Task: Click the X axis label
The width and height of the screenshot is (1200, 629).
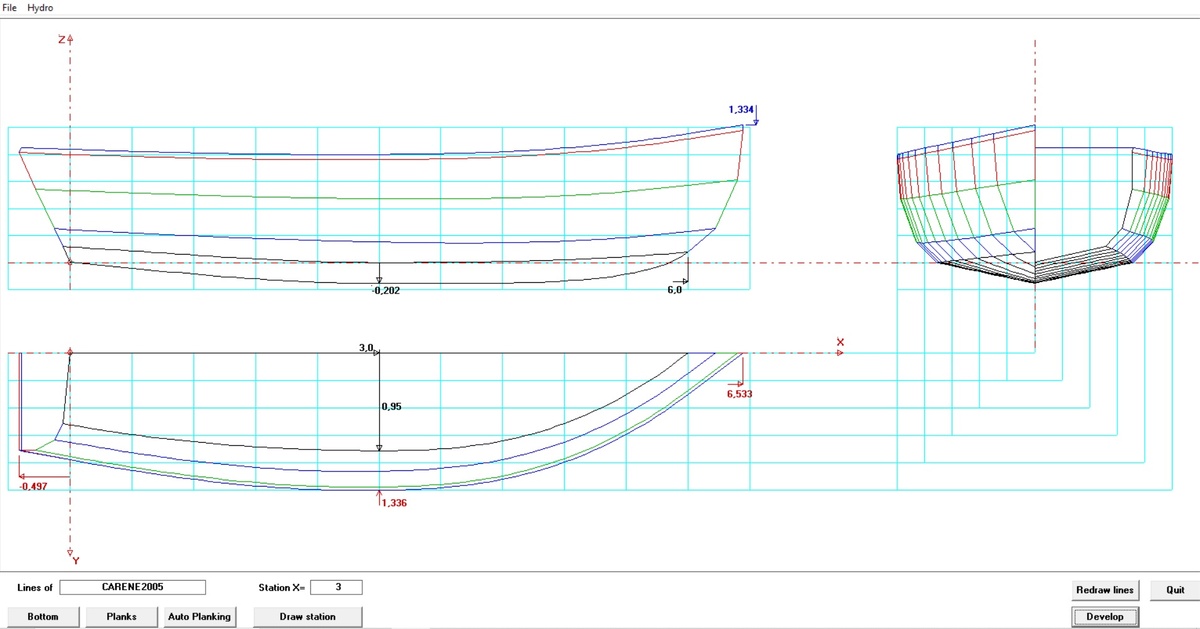Action: [840, 342]
